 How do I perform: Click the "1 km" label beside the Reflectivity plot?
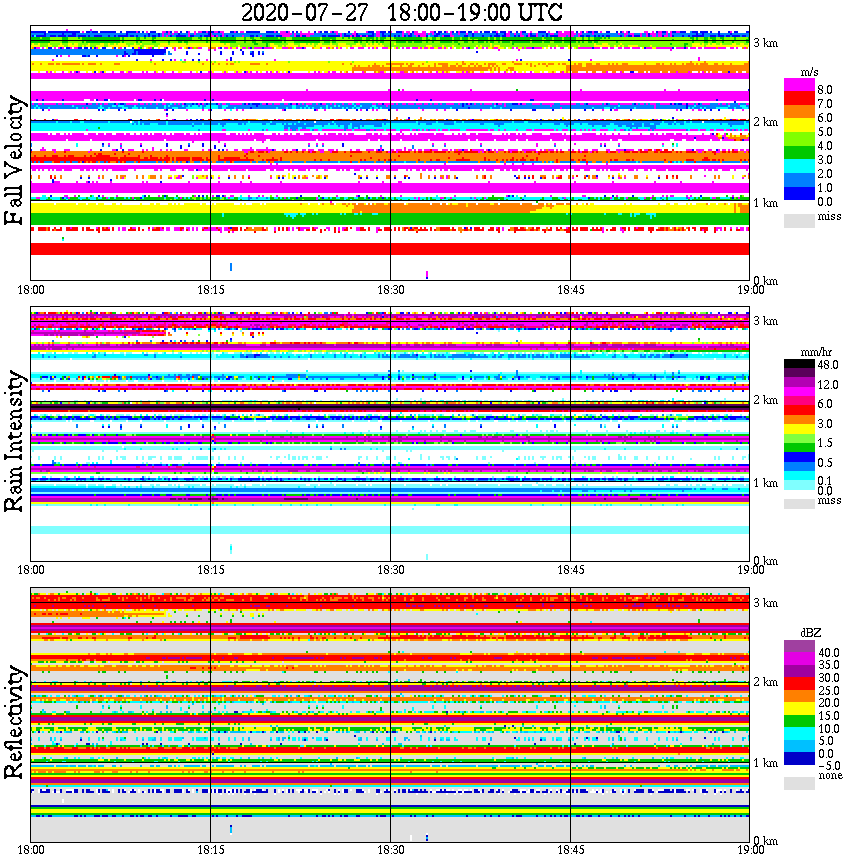(x=765, y=763)
